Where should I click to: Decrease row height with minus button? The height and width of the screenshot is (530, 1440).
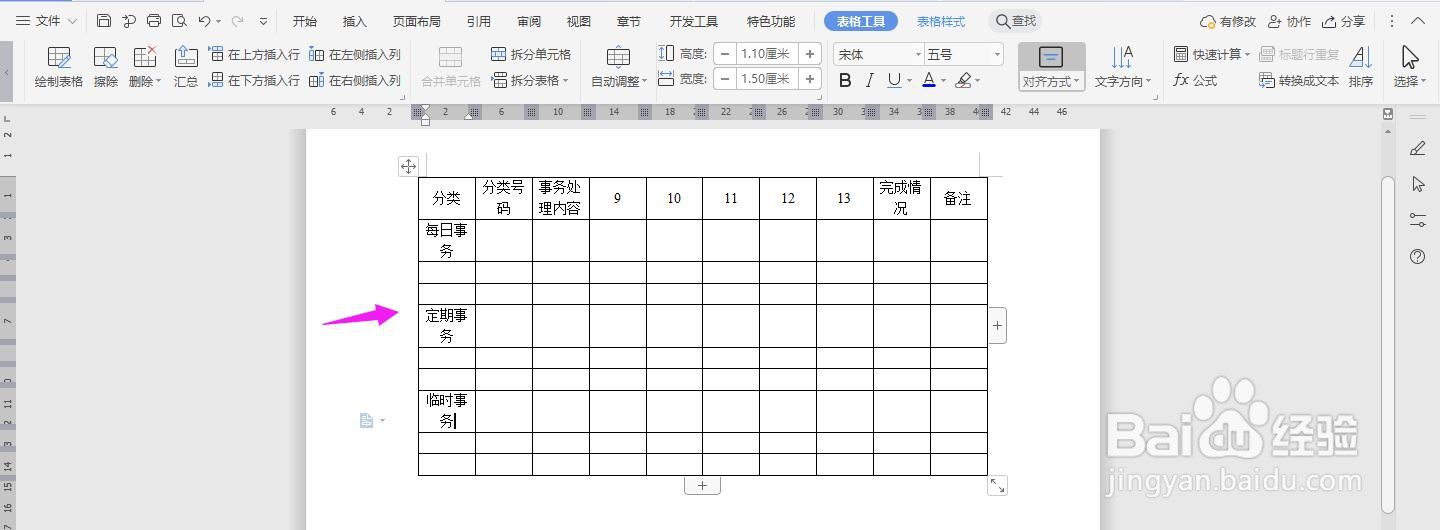(x=725, y=54)
